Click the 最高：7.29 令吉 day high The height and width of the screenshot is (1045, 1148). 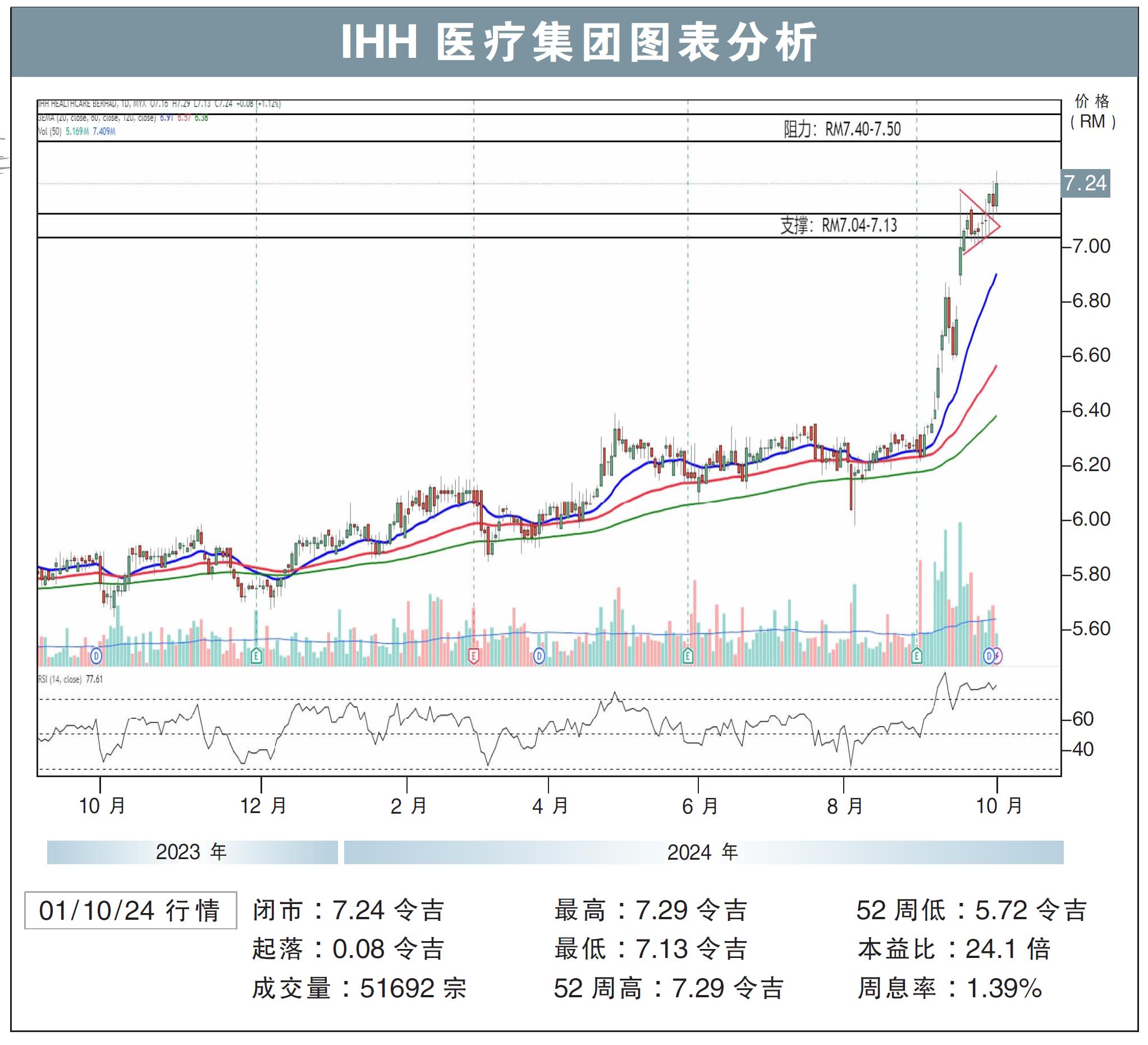tap(651, 910)
